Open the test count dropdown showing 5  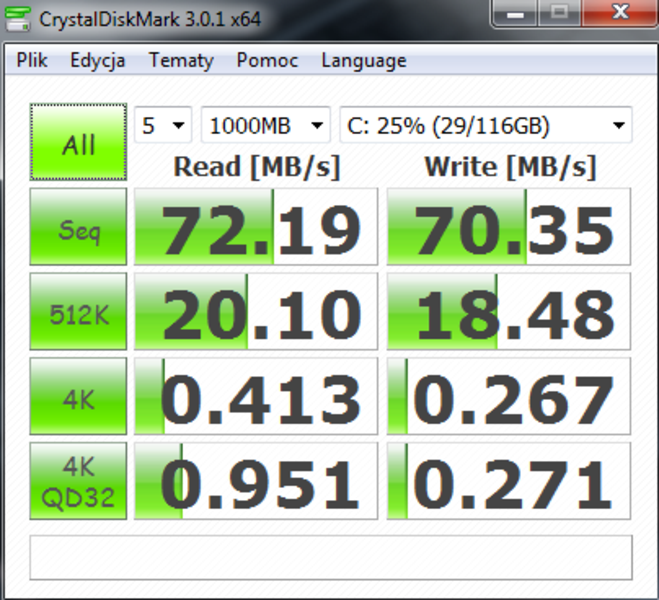coord(163,125)
